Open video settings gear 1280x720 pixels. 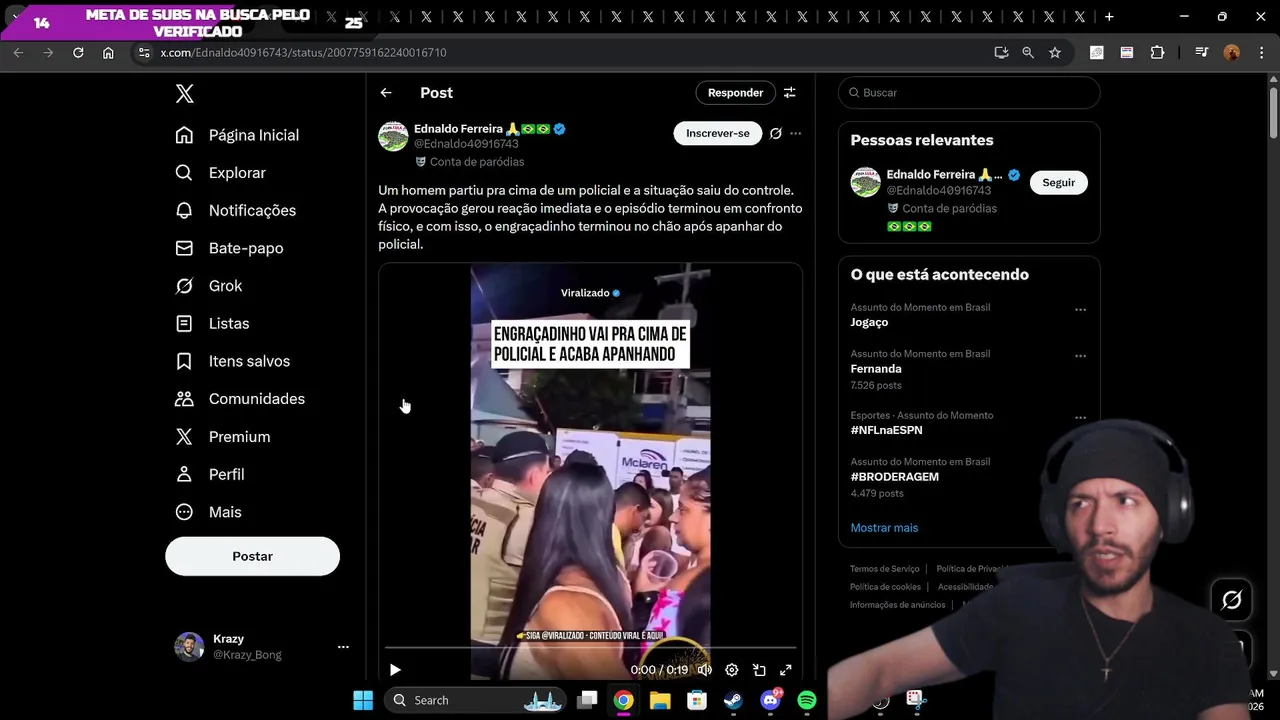point(732,670)
